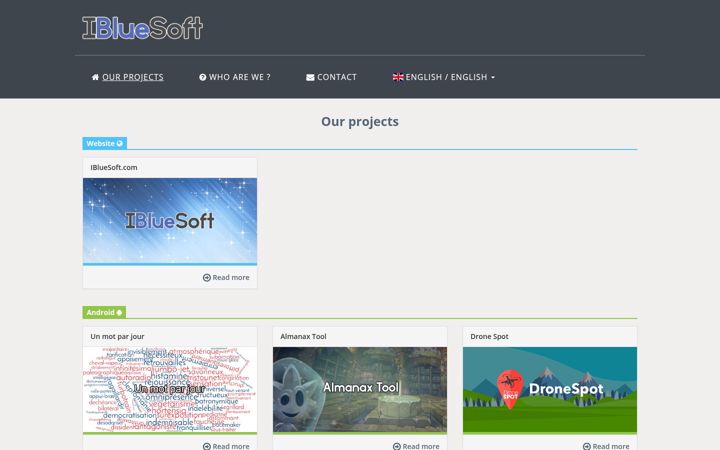Read more about Almanax Tool
Viewport: 720px width, 450px height.
point(416,446)
